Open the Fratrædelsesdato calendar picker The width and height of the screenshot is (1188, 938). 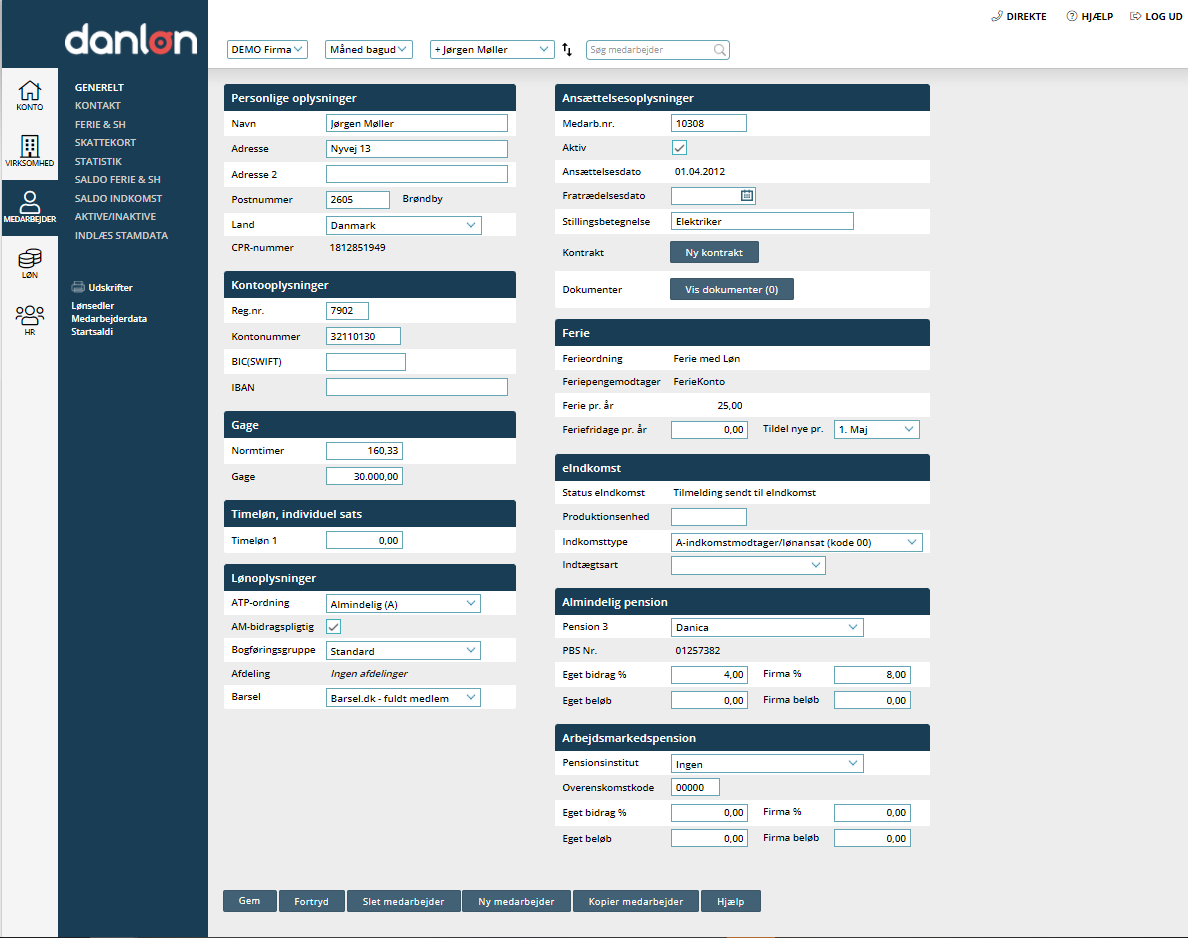pyautogui.click(x=747, y=195)
